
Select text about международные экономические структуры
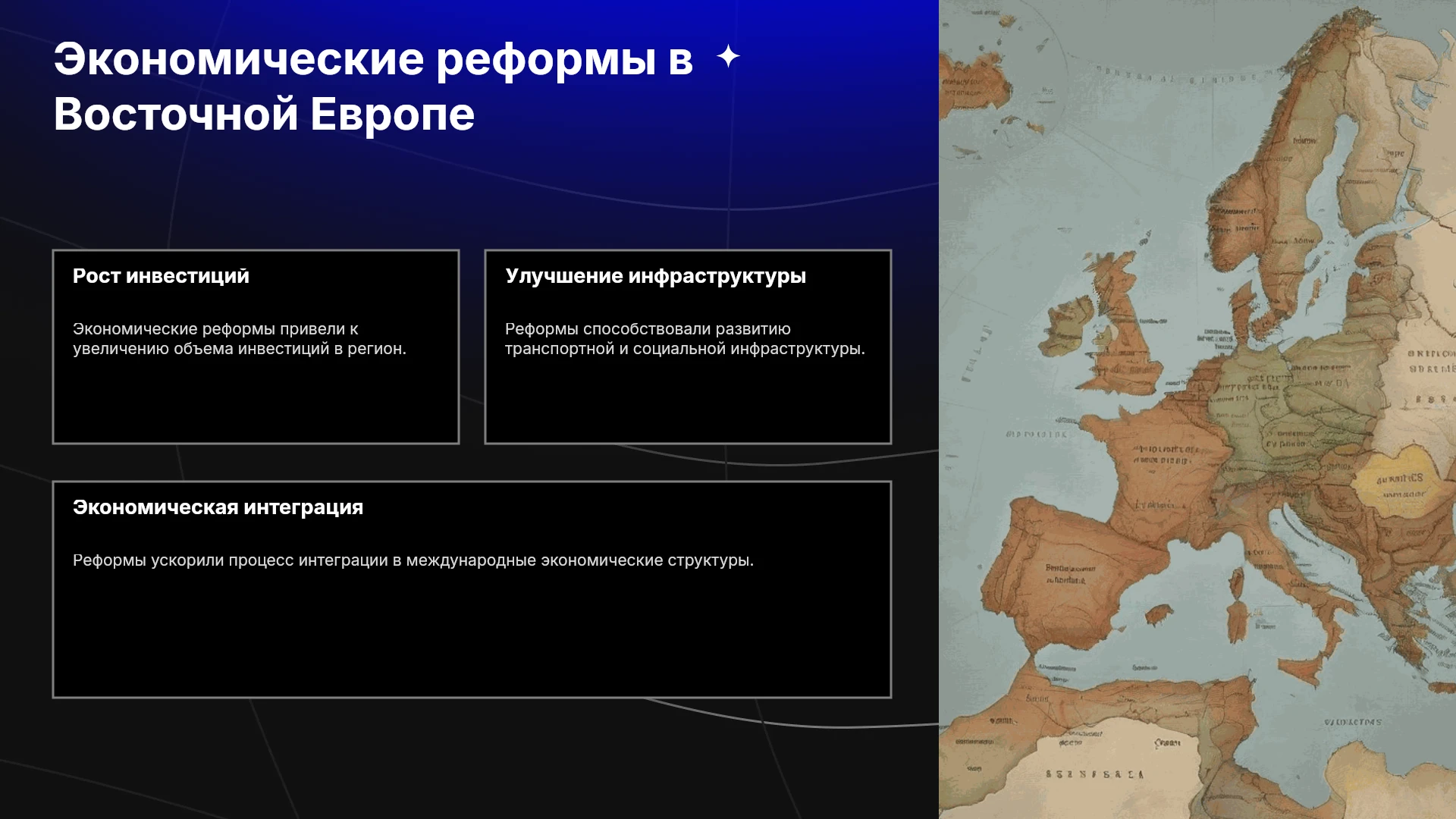click(413, 560)
